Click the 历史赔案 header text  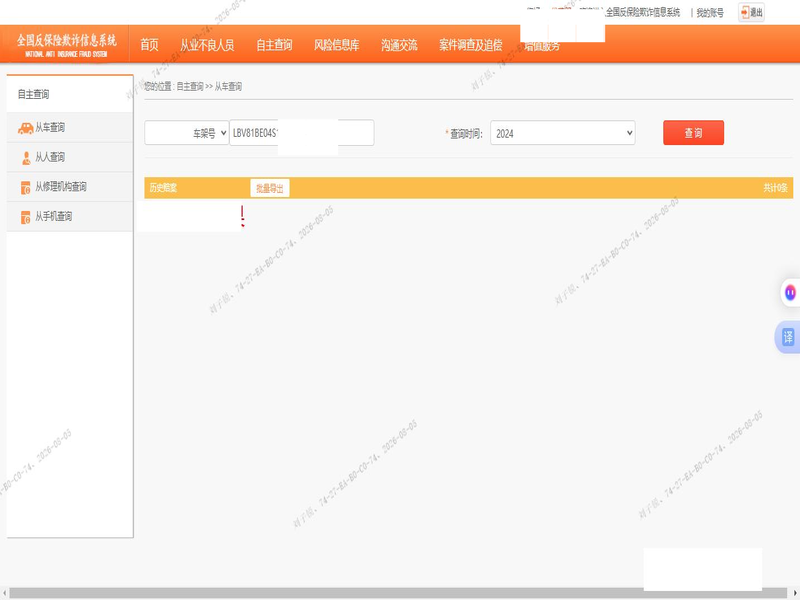163,188
